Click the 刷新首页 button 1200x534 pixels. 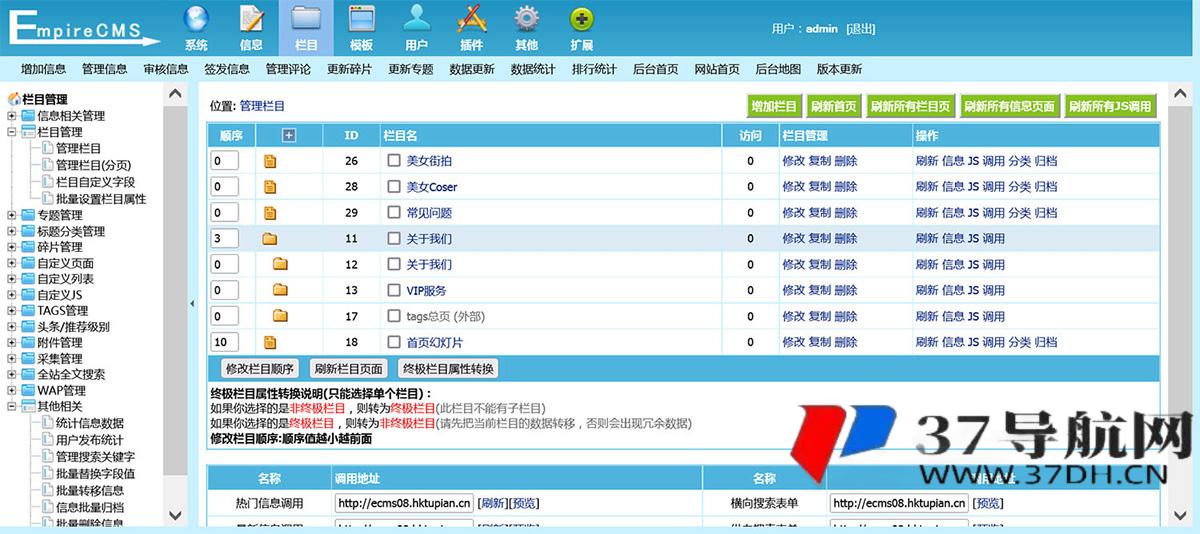click(x=834, y=106)
